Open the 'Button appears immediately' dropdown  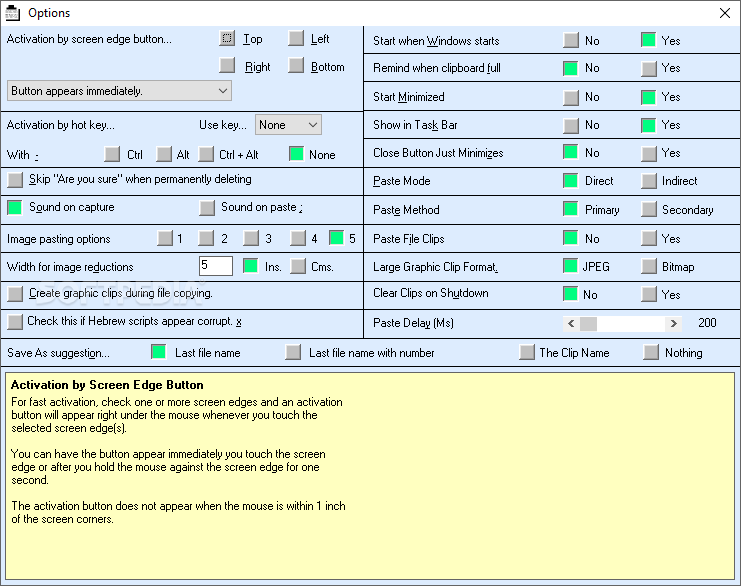(x=119, y=90)
